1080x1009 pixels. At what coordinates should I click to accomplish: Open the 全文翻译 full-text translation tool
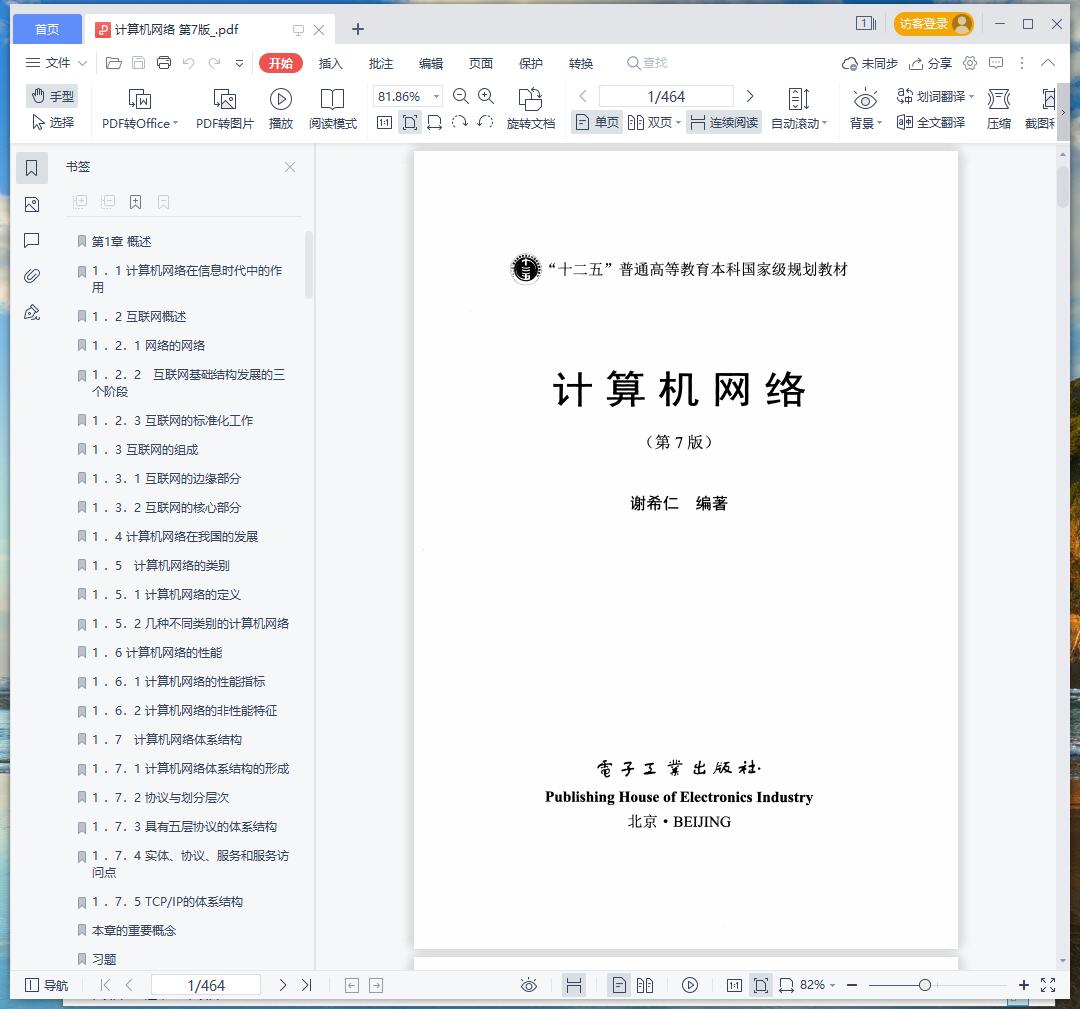tap(931, 123)
